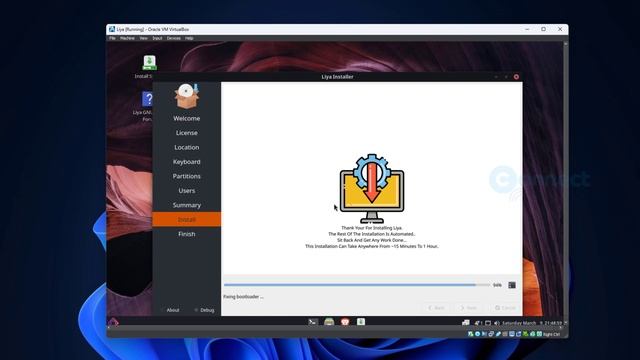This screenshot has width=640, height=360.
Task: Click the 'Thank You For Installing Liya' line
Action: (x=372, y=228)
